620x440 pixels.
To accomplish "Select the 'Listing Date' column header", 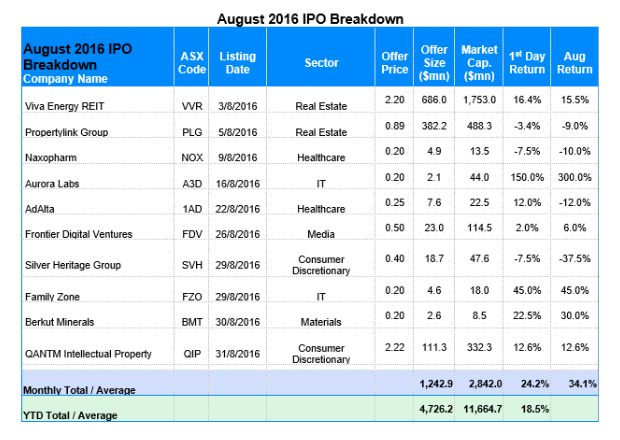I will pos(238,62).
